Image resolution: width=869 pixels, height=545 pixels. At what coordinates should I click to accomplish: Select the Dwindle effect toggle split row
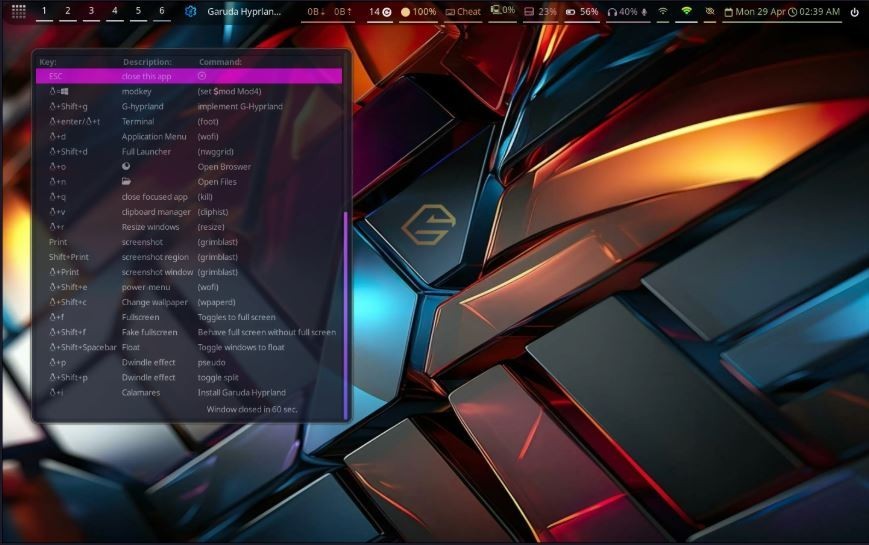189,377
